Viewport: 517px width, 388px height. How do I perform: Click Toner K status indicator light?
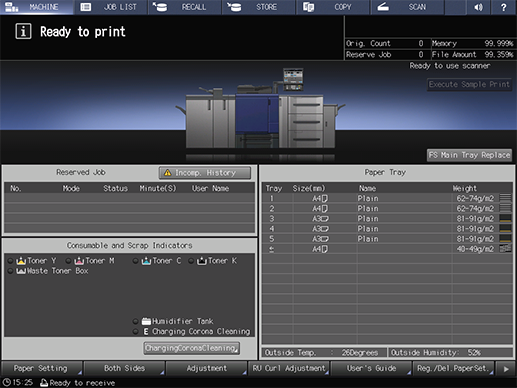[191, 261]
